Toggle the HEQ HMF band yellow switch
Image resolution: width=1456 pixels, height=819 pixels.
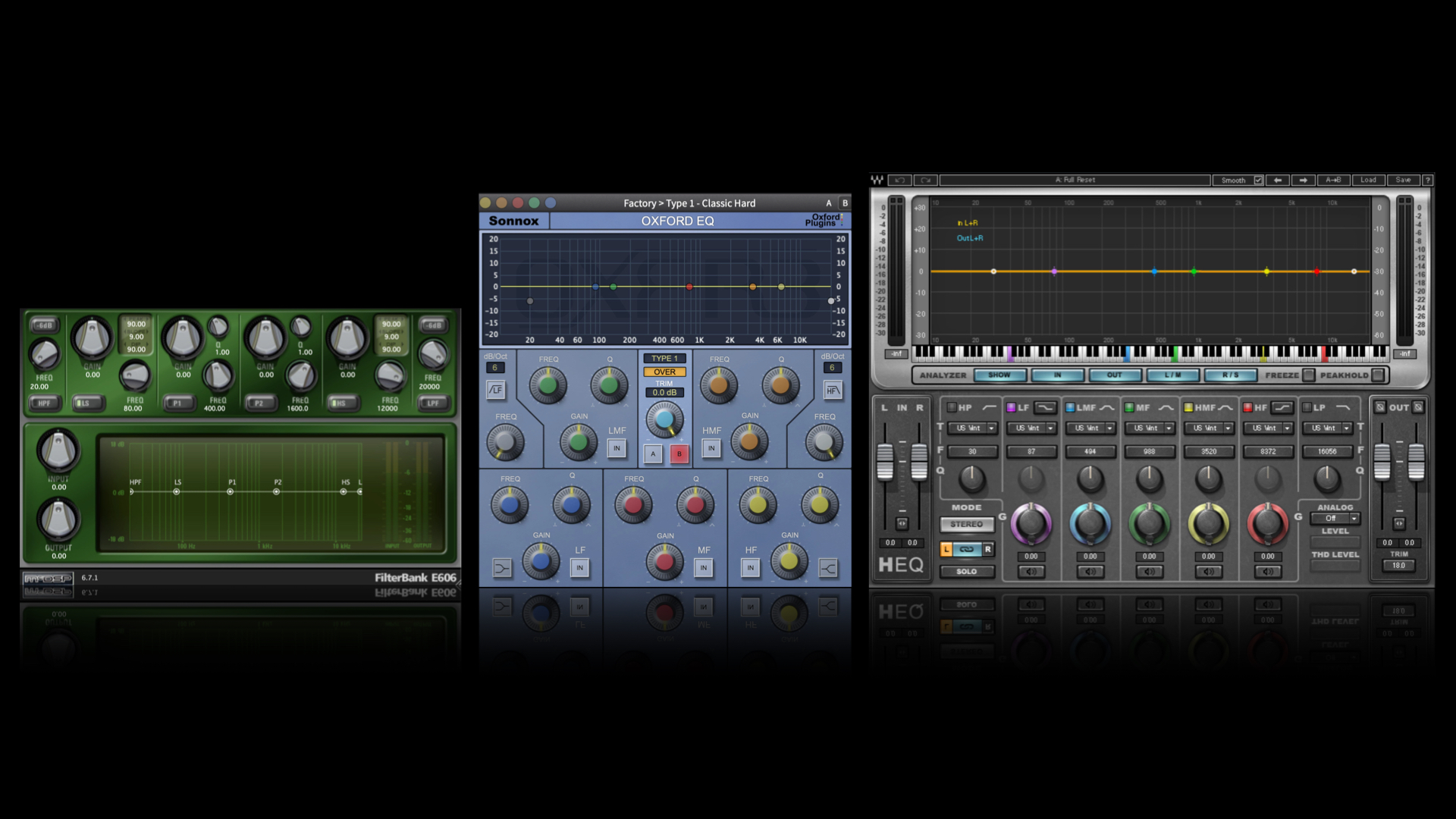coord(1188,407)
